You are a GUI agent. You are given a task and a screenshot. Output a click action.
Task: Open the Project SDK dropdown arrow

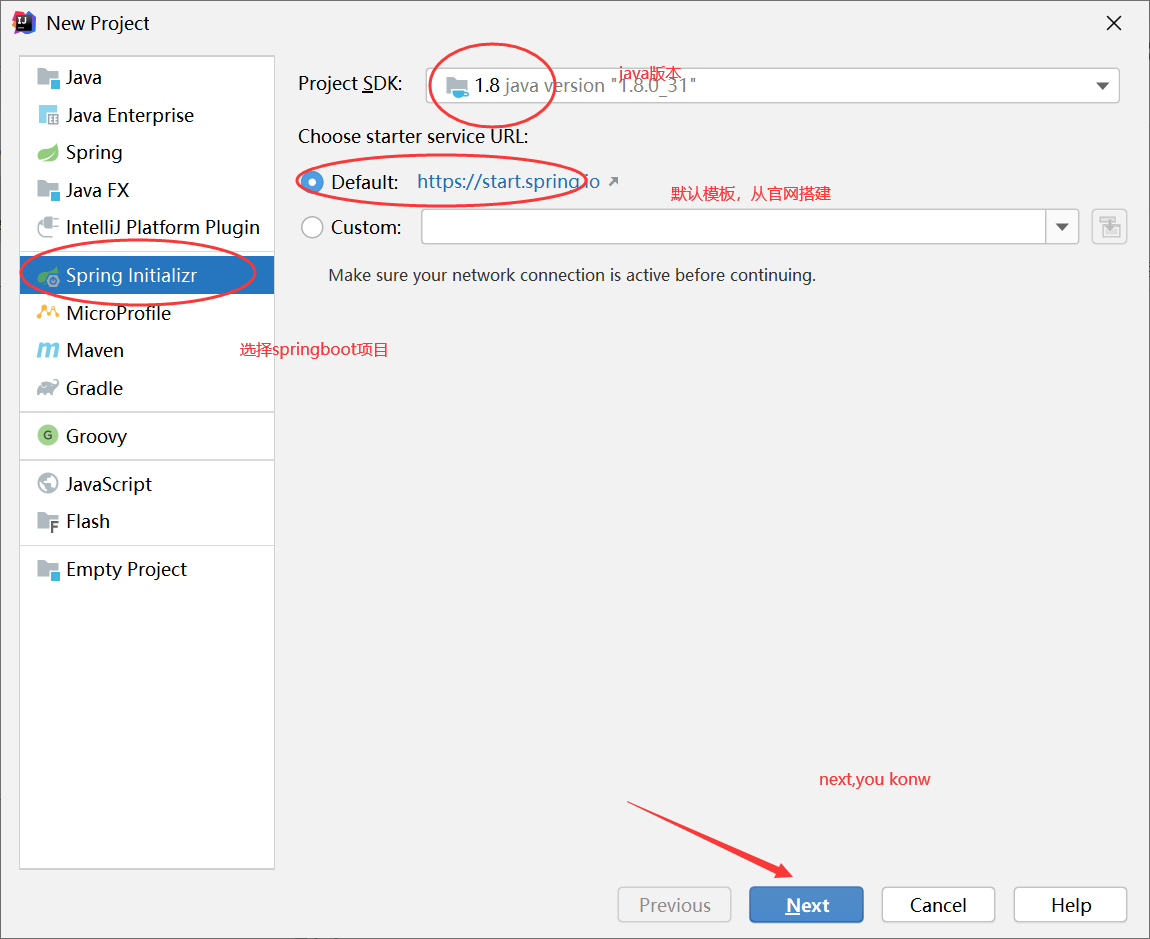(1102, 86)
